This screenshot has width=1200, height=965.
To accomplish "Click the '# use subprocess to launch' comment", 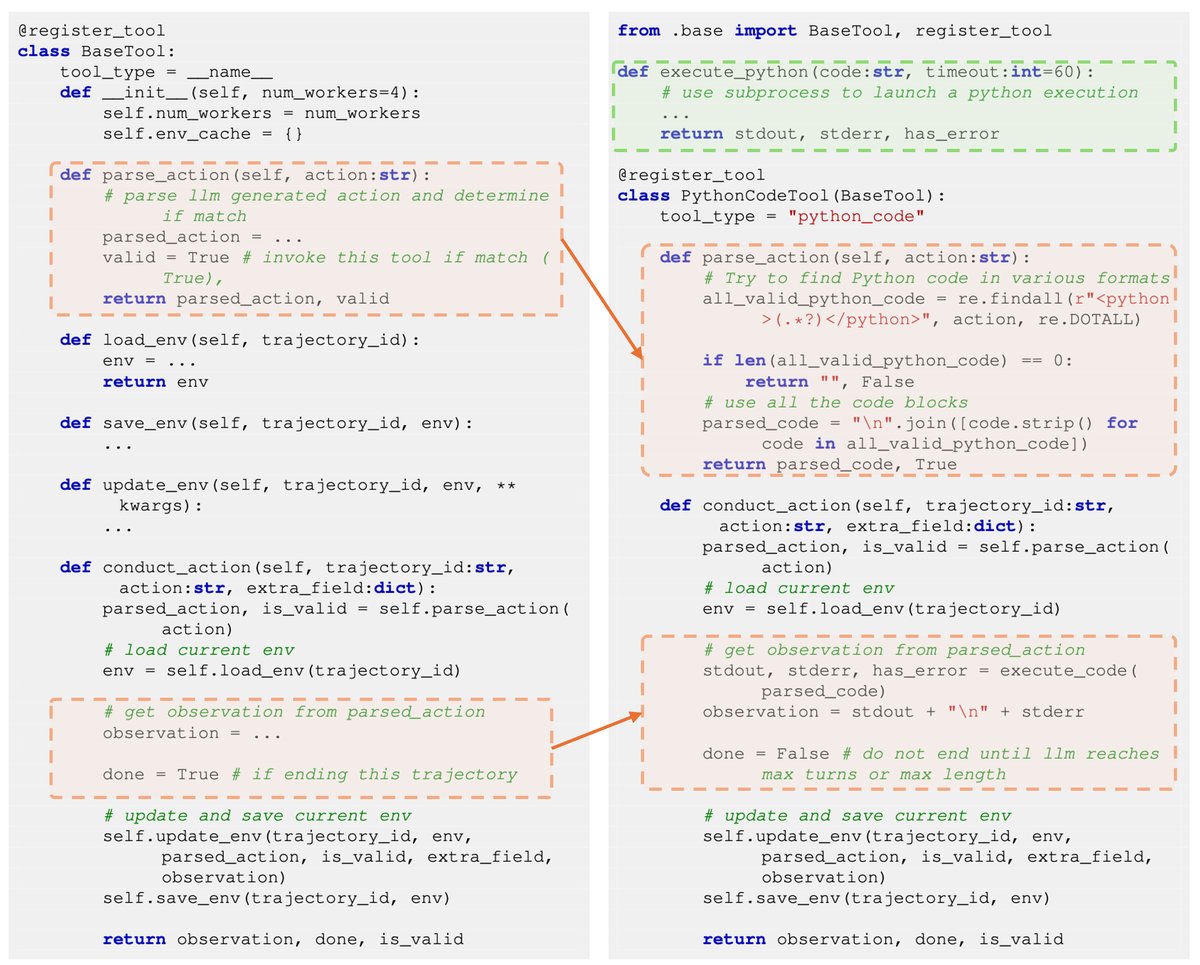I will pyautogui.click(x=900, y=93).
